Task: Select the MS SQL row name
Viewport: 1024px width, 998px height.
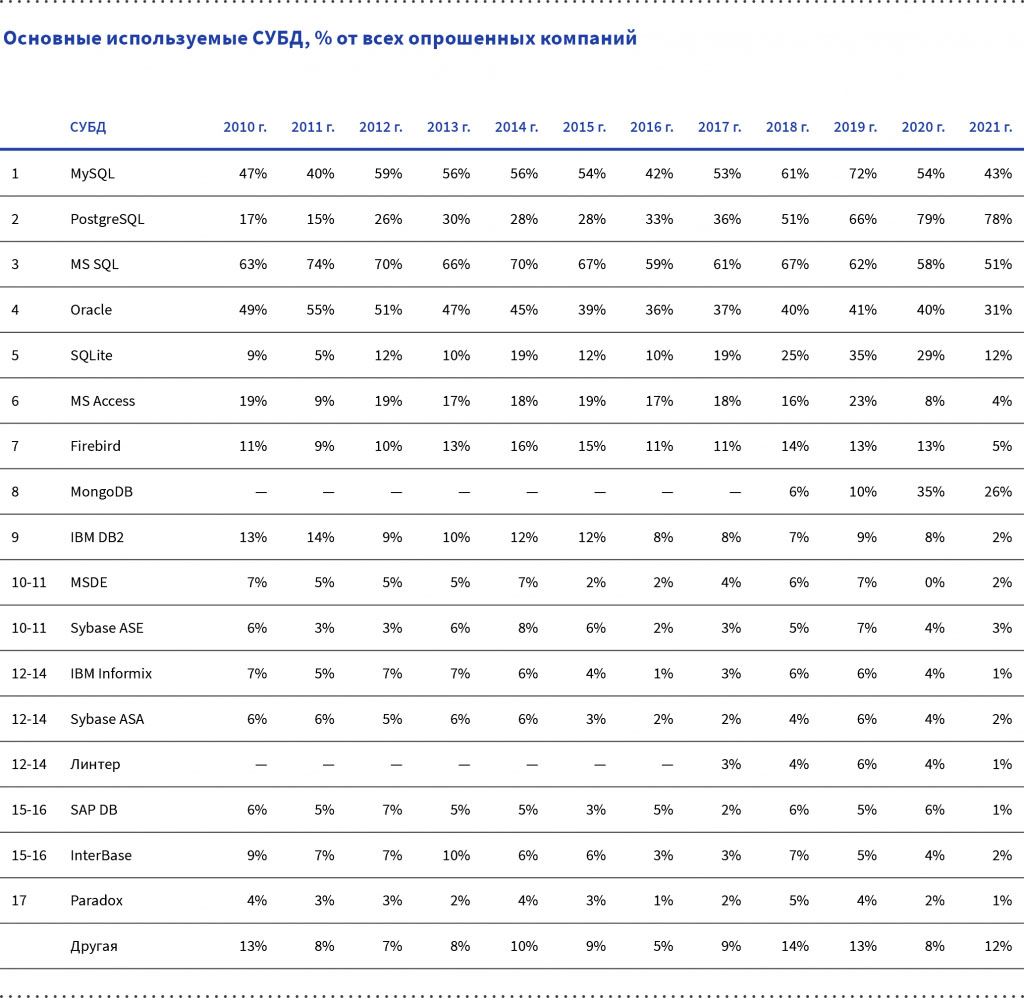Action: (x=94, y=264)
